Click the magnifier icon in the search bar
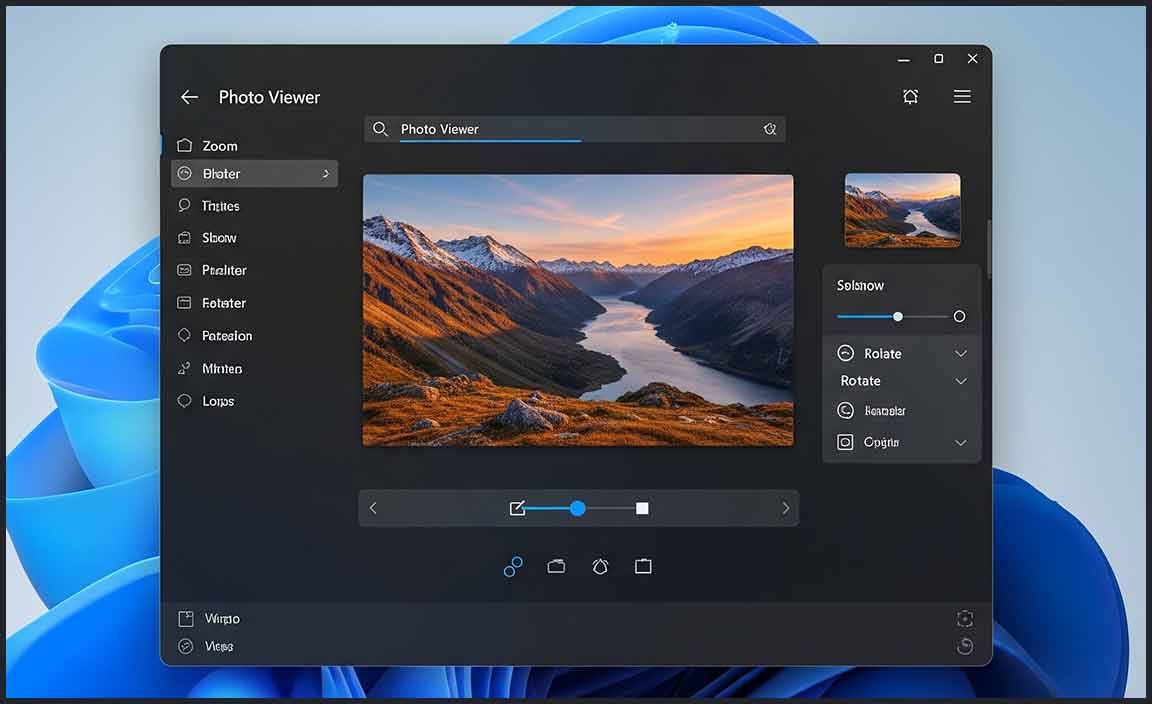Image resolution: width=1152 pixels, height=704 pixels. 380,129
